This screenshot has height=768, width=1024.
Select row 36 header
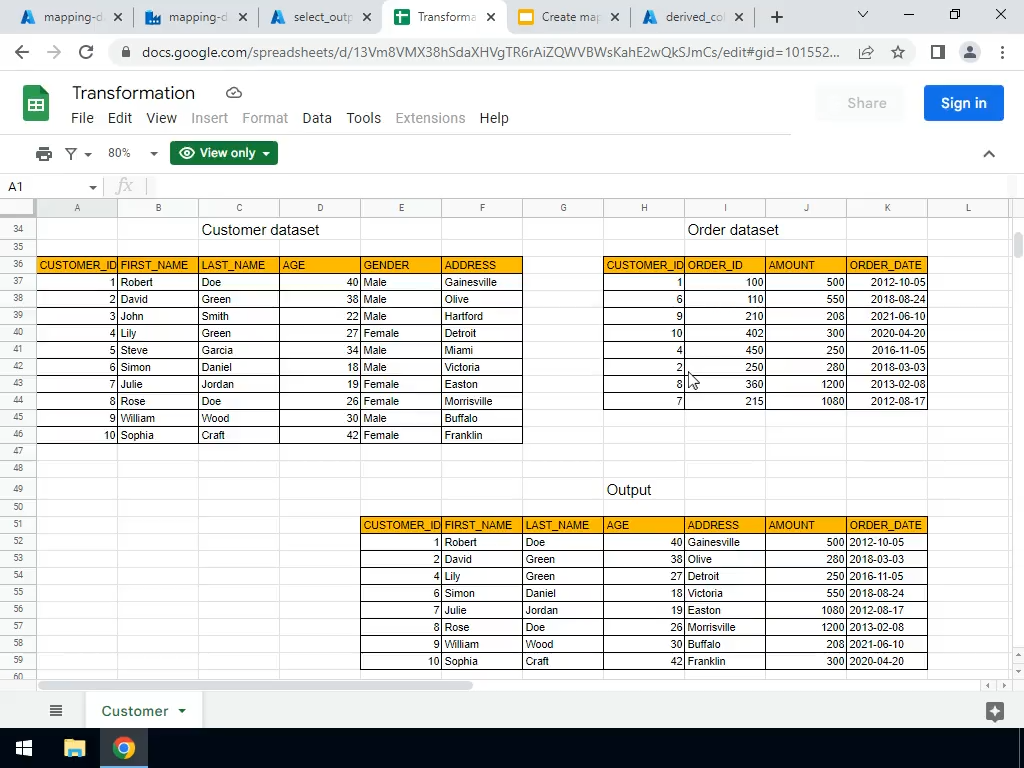(x=18, y=264)
